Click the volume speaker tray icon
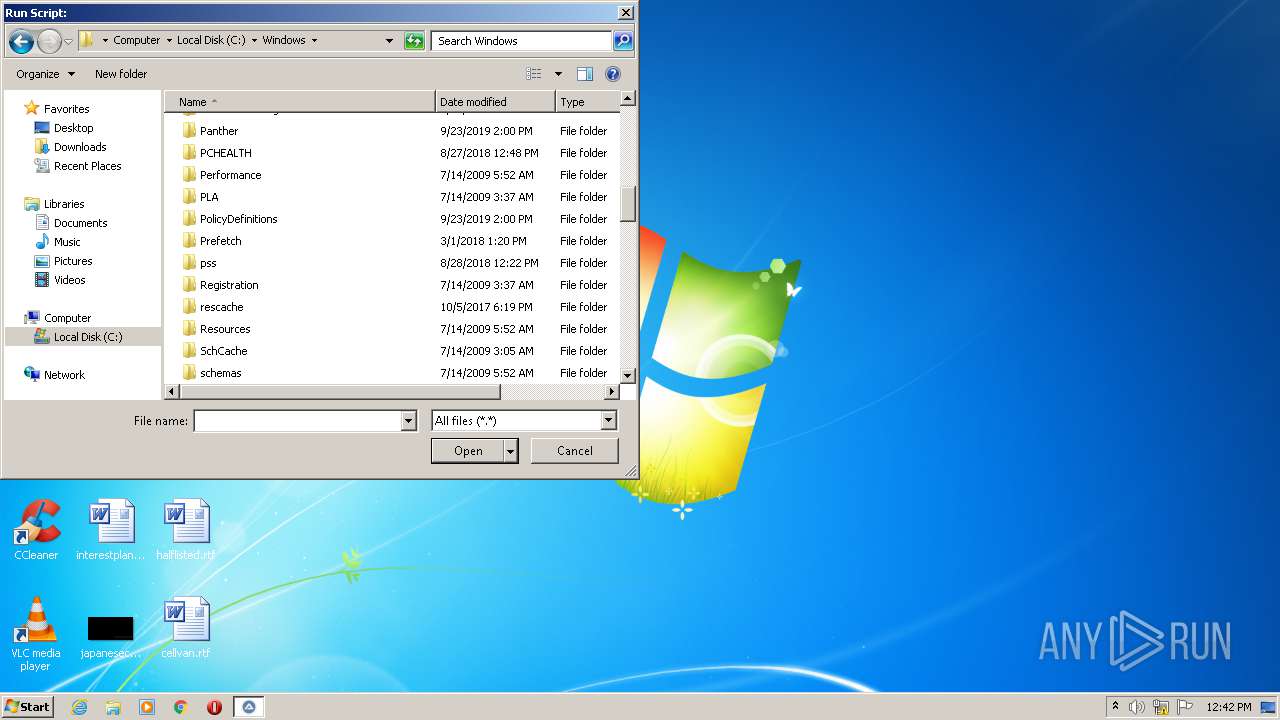 point(1137,707)
